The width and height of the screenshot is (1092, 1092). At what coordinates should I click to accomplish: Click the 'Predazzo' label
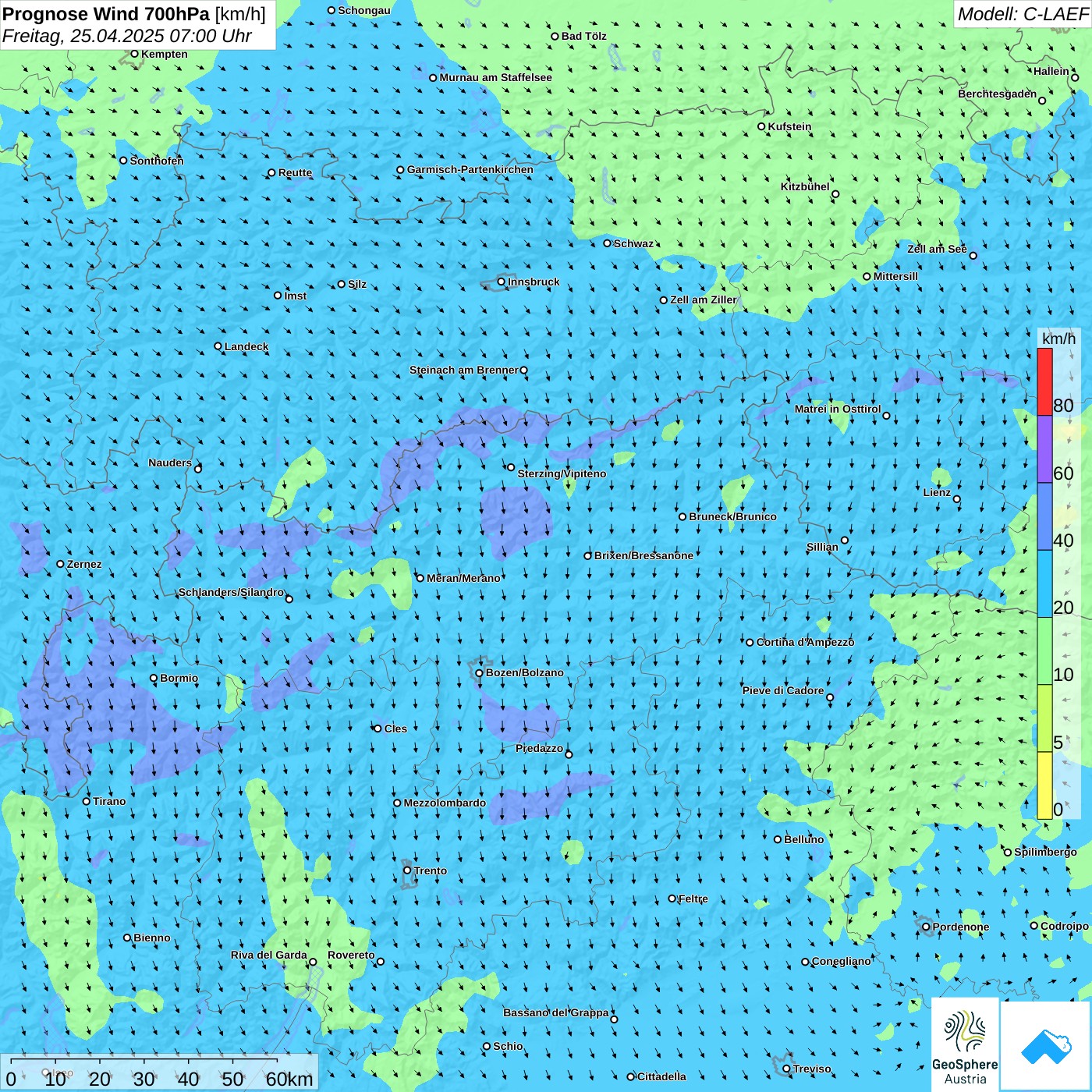click(x=539, y=748)
